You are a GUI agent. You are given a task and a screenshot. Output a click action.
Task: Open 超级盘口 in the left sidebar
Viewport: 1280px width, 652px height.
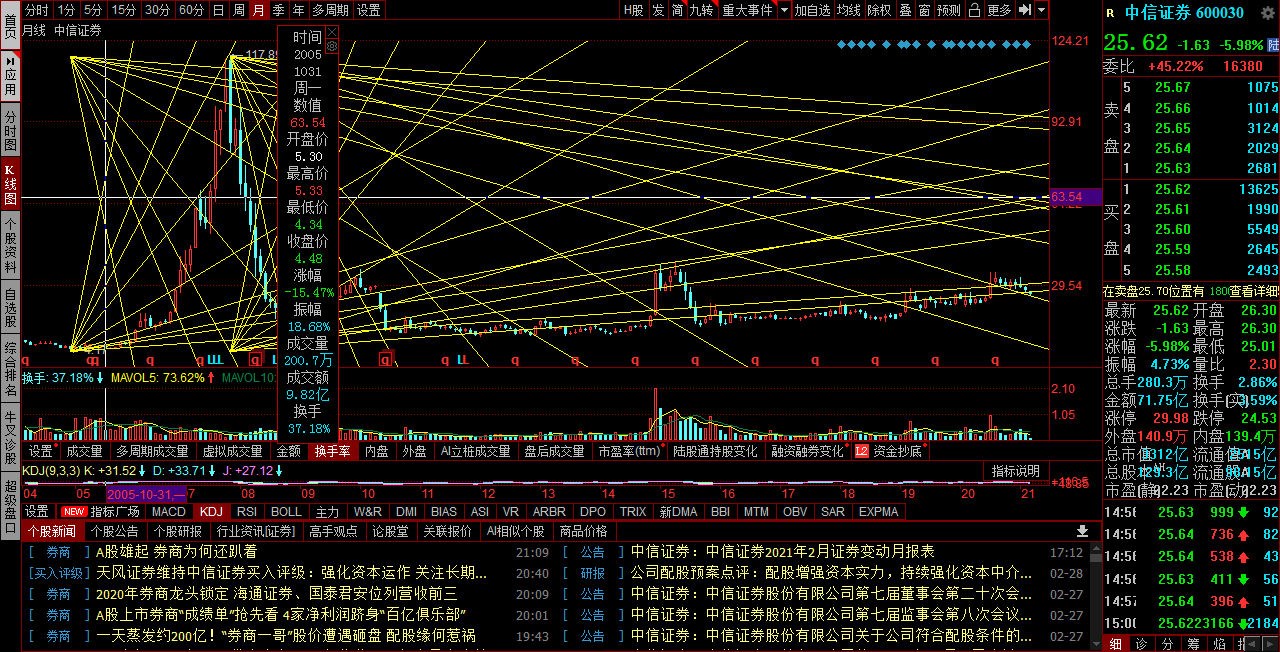point(10,506)
